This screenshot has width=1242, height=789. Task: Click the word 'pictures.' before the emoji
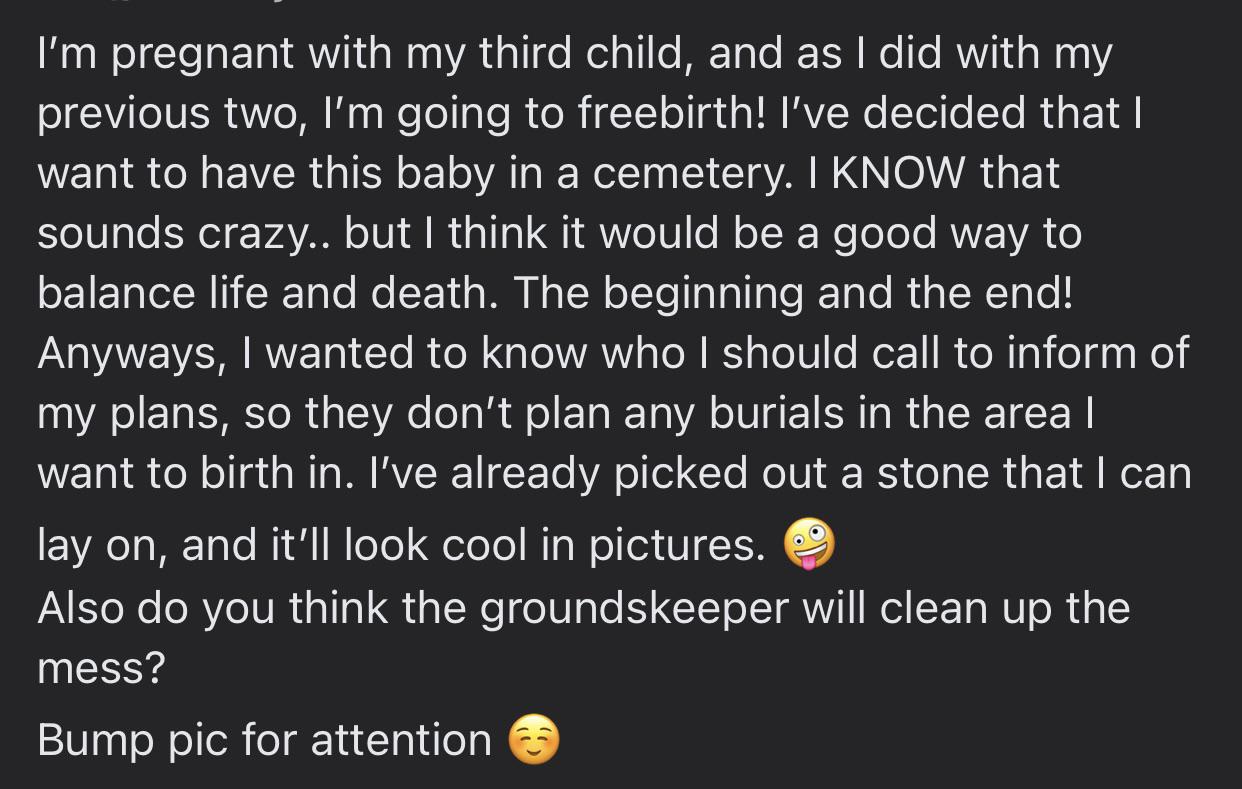pos(677,545)
